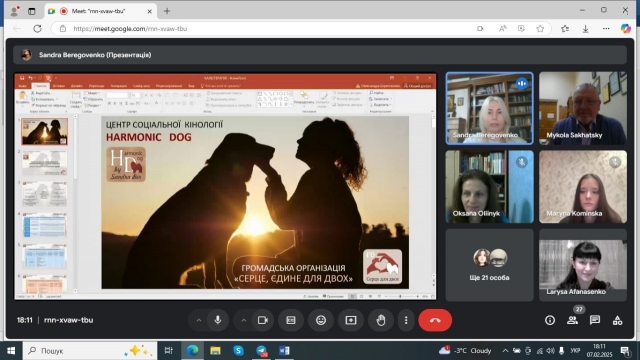Open the Copilot sidebar icon
Image resolution: width=640 pixels, height=360 pixels.
(625, 29)
